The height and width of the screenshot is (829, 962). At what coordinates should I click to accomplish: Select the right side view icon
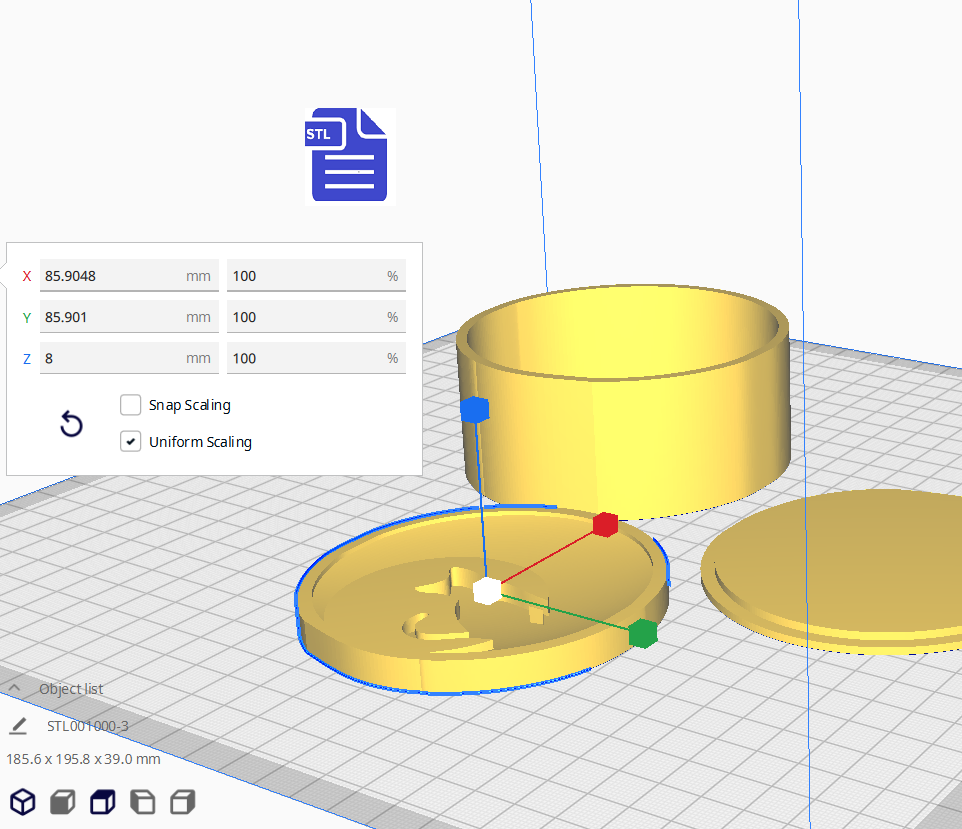[182, 801]
